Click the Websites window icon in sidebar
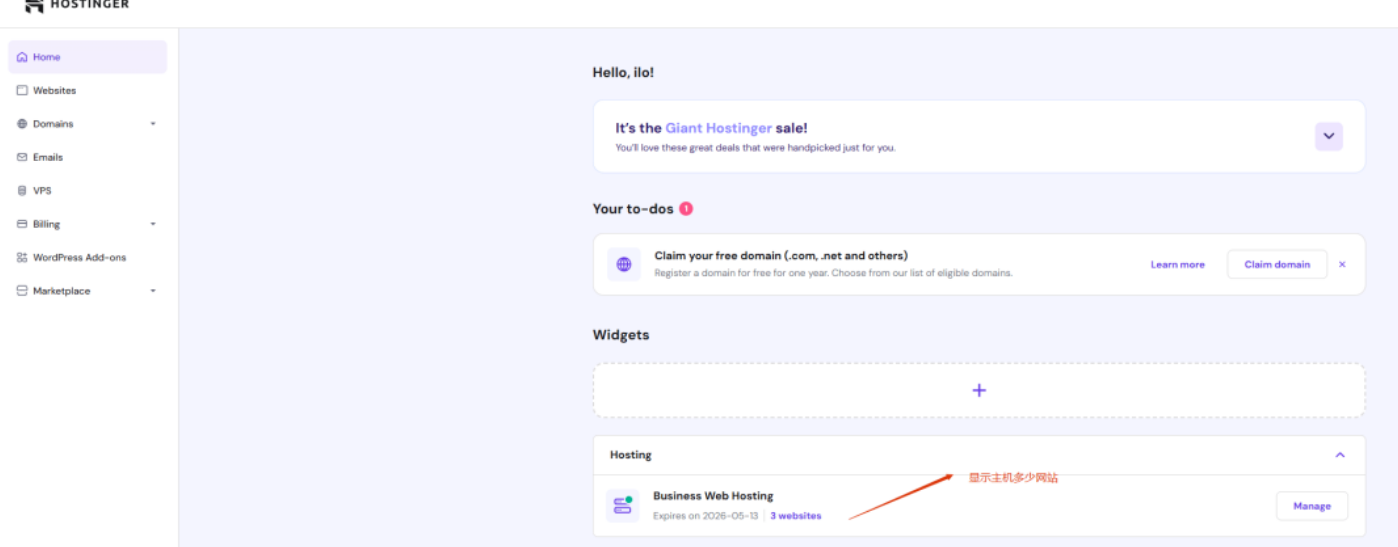Screen dimensions: 1398x547 [22, 90]
